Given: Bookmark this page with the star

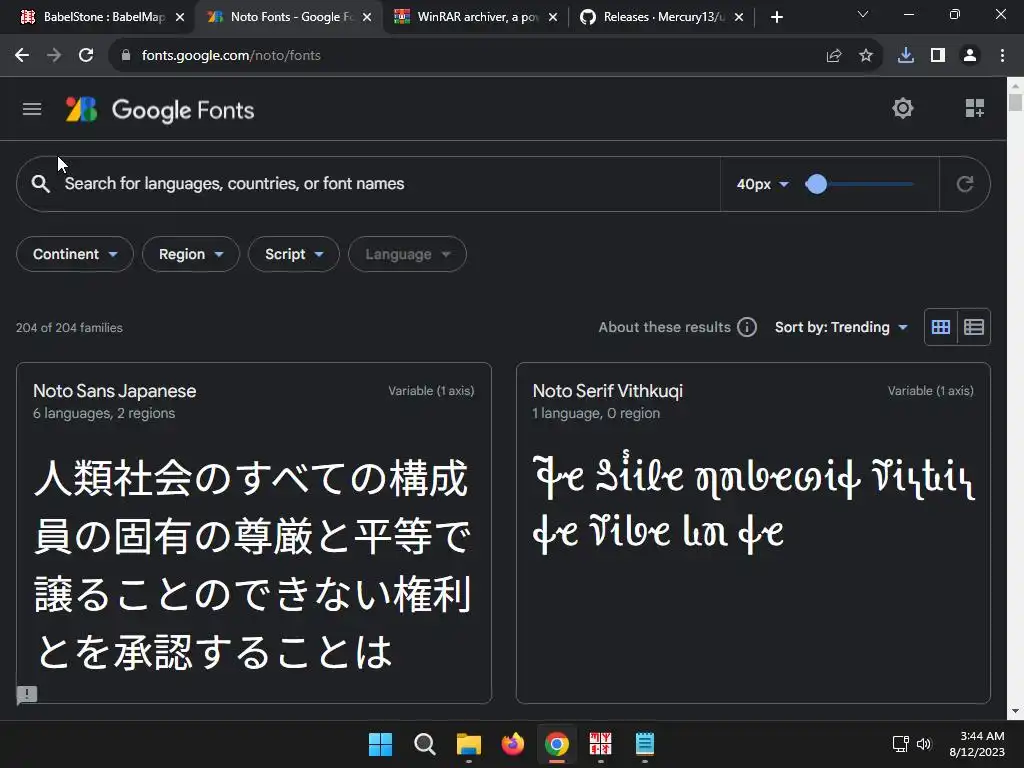Looking at the screenshot, I should pyautogui.click(x=866, y=56).
